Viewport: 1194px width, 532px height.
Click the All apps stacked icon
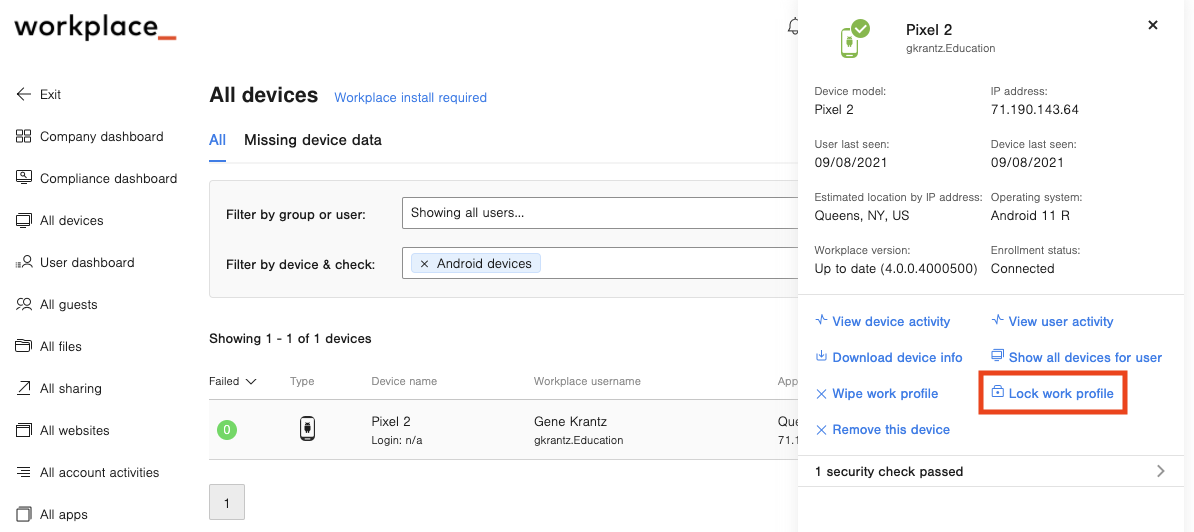point(24,514)
